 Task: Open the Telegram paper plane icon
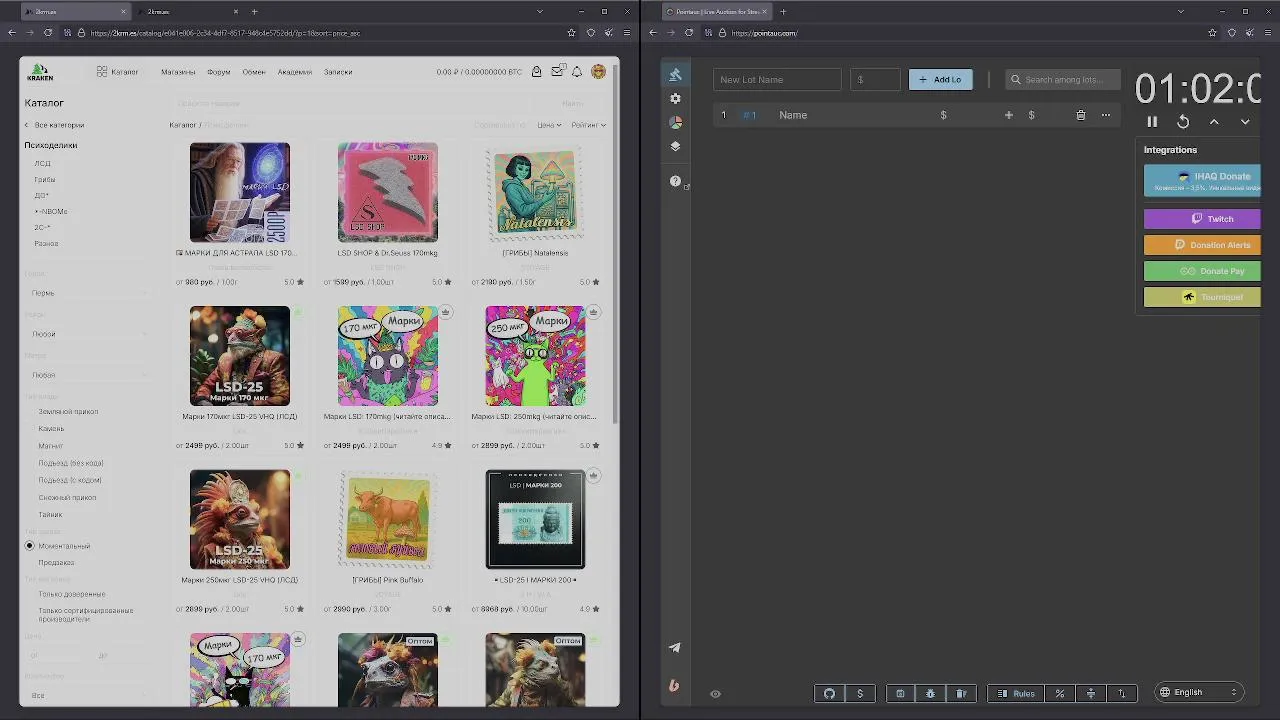[675, 648]
